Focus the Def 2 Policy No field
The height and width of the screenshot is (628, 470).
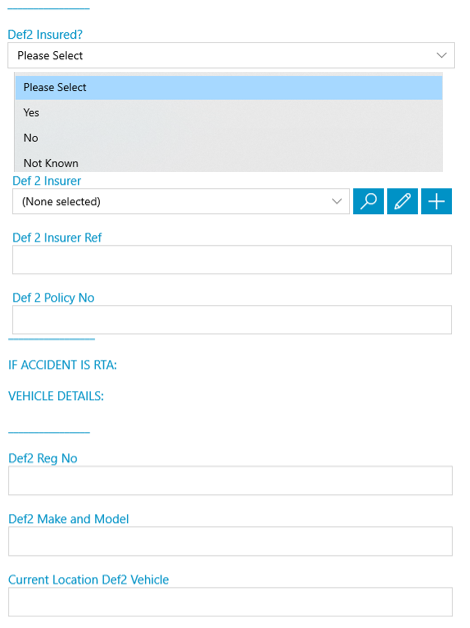click(x=232, y=320)
